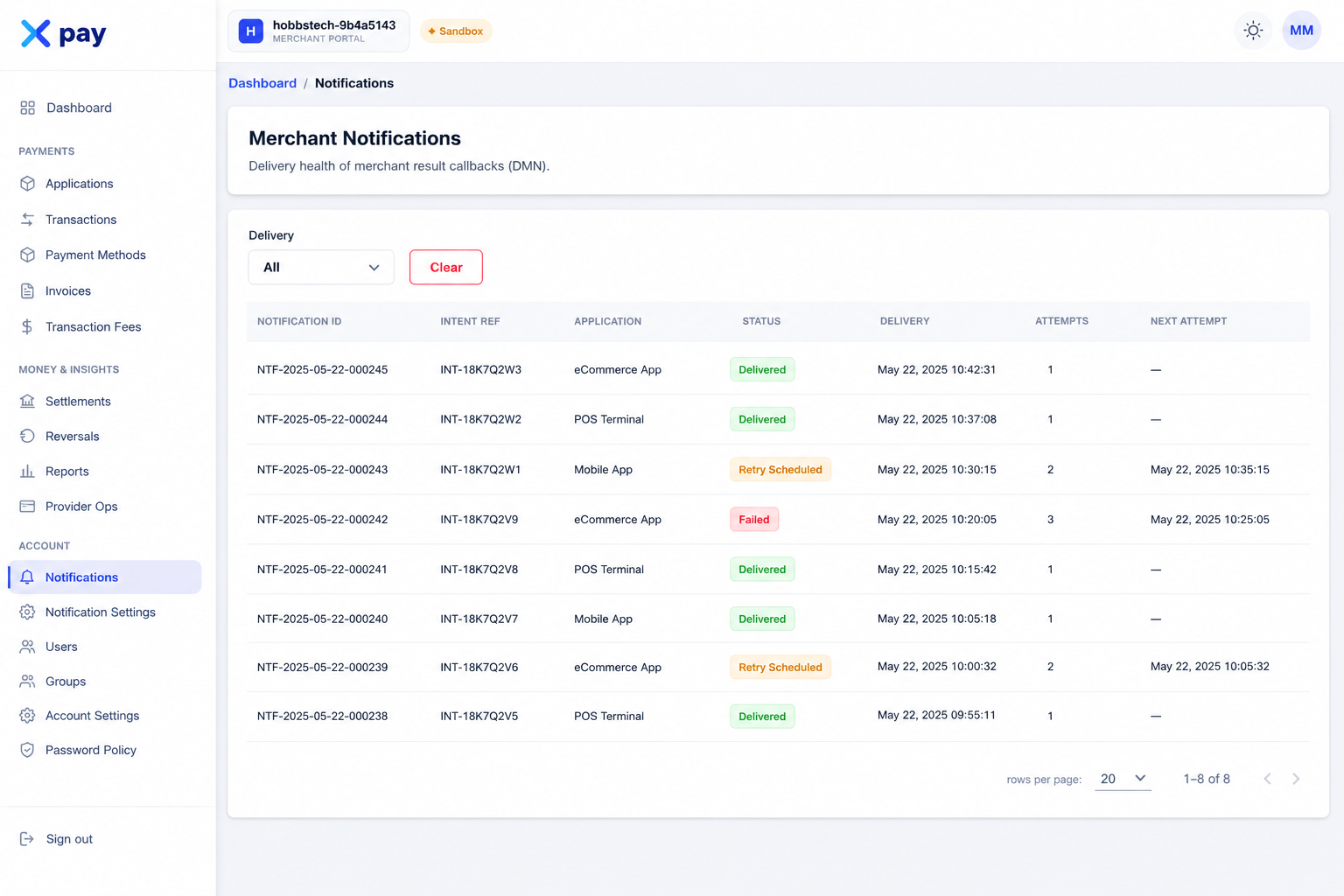Click the Sign out icon
This screenshot has height=896, width=1344.
point(27,839)
